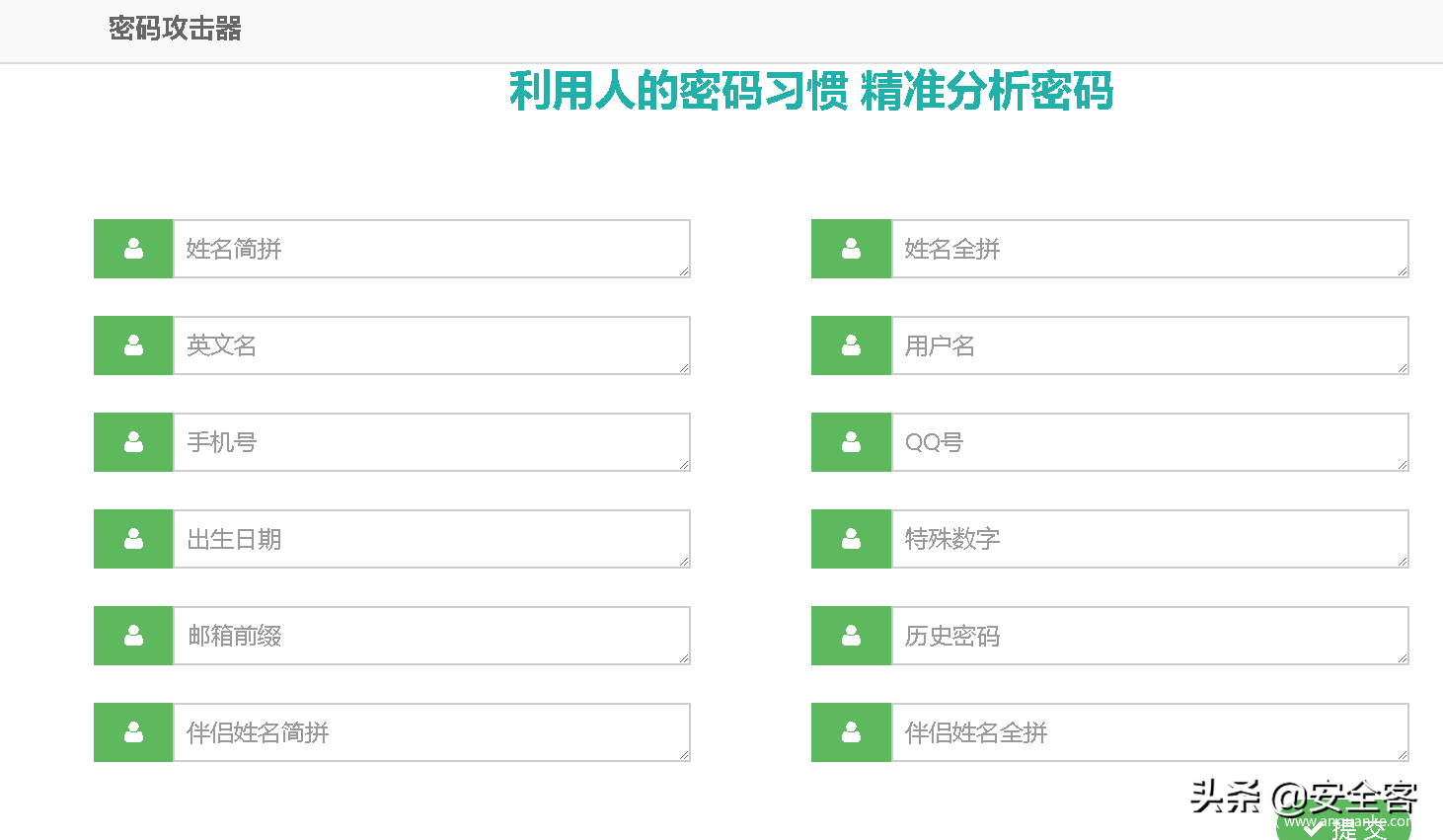Click the user icon beside 邮箱前缀 field

(133, 636)
